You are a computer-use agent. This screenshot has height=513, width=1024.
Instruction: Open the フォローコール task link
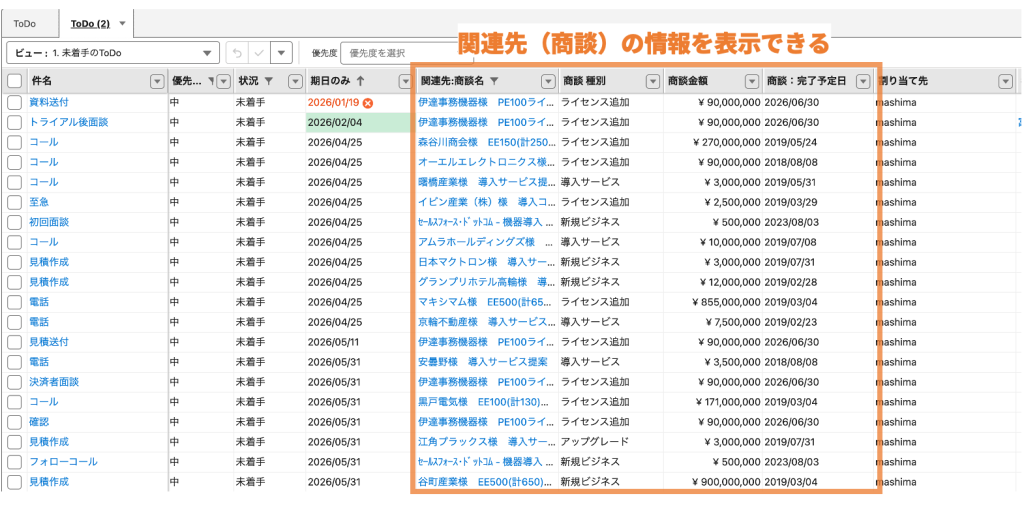click(x=63, y=462)
